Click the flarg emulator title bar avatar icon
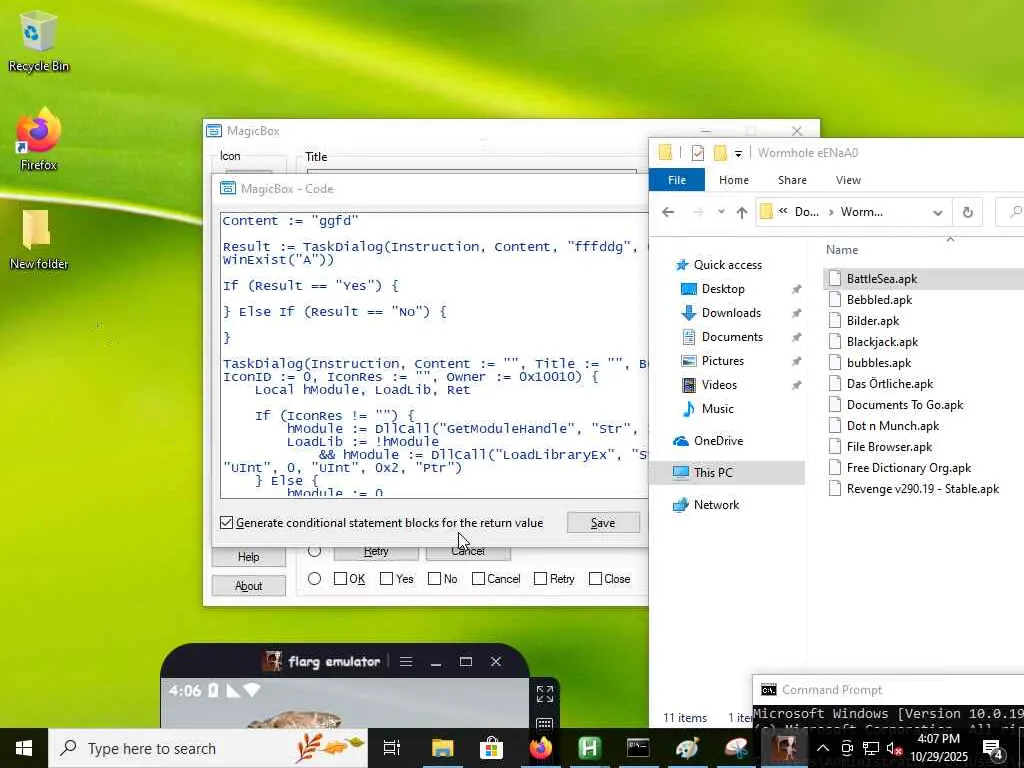Image resolution: width=1024 pixels, height=768 pixels. pos(272,661)
